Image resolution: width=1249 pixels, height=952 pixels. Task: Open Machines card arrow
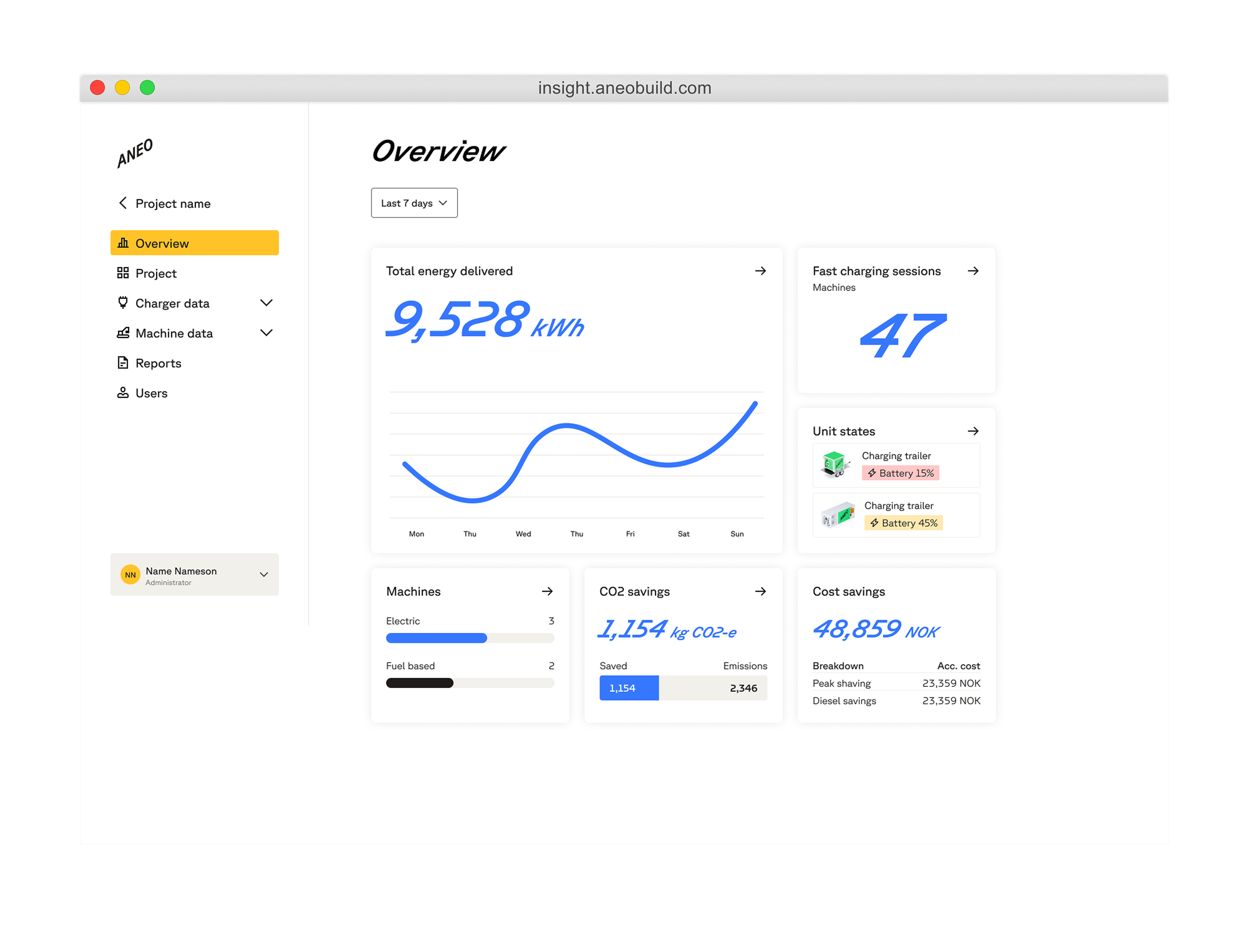click(x=547, y=591)
